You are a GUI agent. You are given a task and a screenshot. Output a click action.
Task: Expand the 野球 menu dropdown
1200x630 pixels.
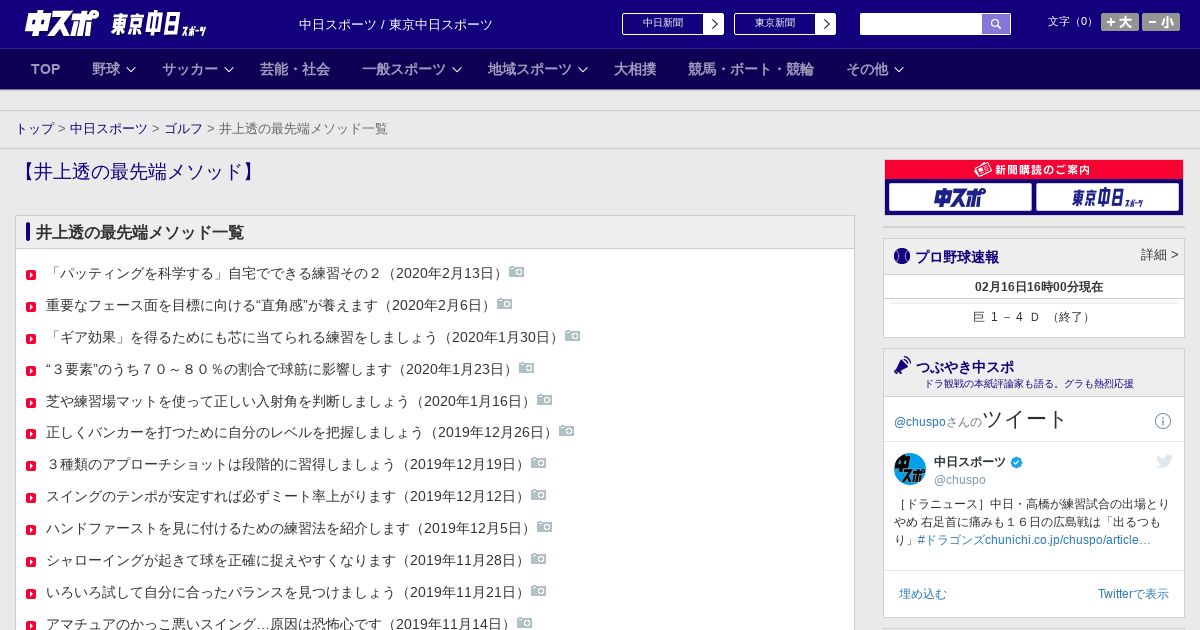[113, 69]
